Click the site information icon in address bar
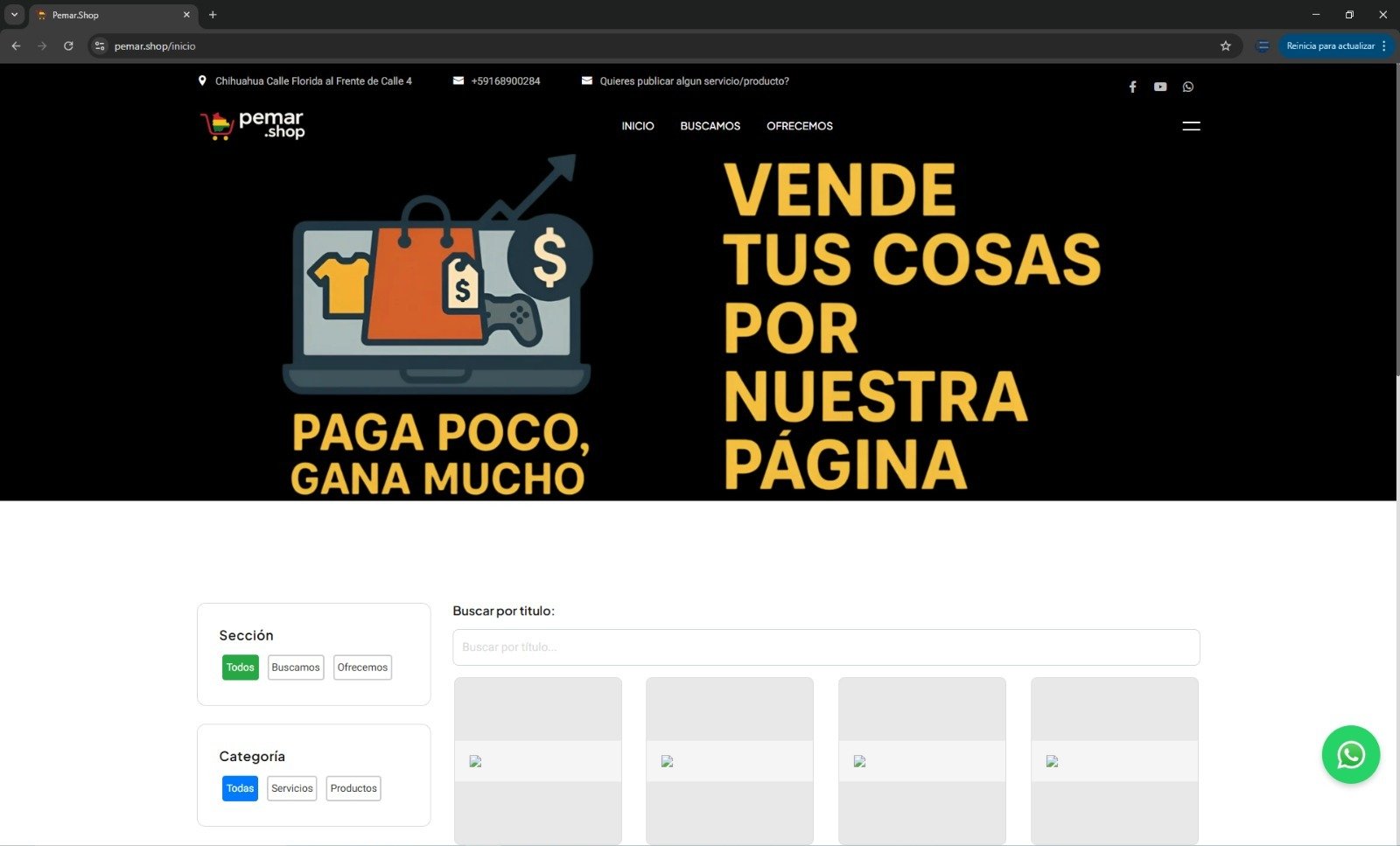This screenshot has width=1400, height=846. [100, 46]
